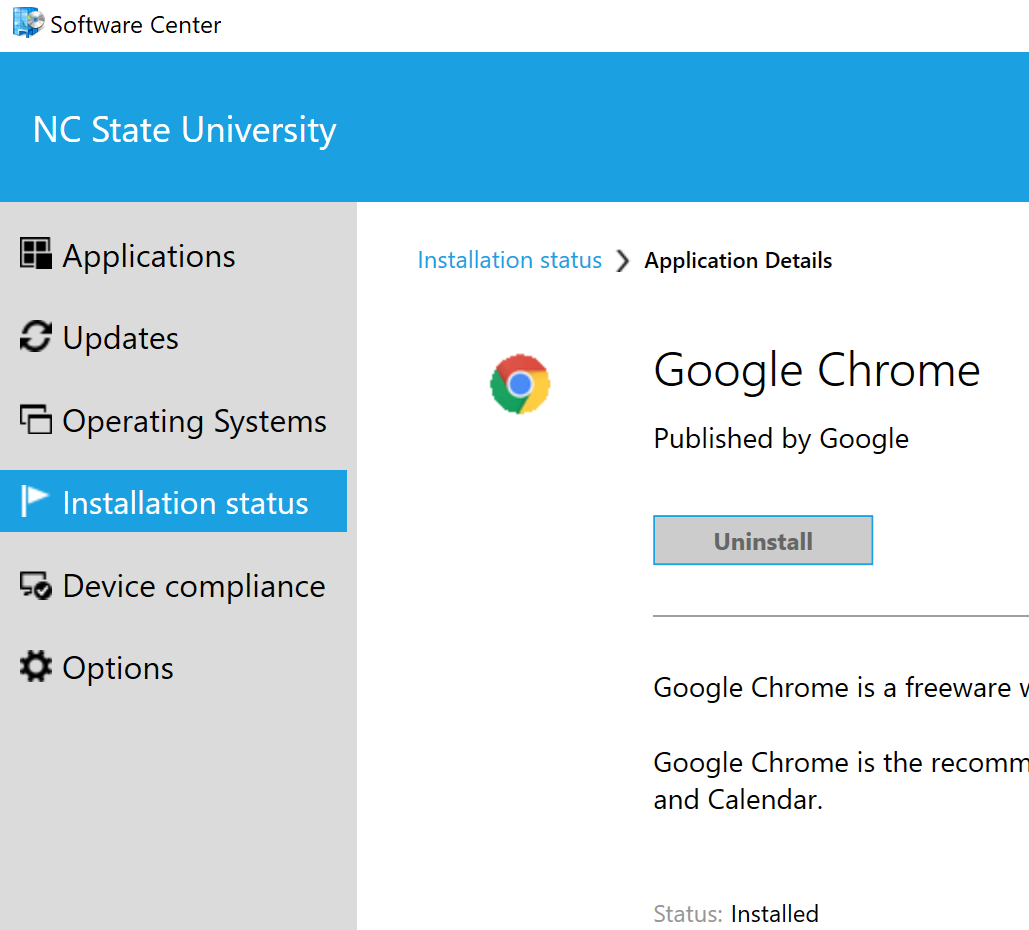Click the Options gear icon

click(x=35, y=666)
